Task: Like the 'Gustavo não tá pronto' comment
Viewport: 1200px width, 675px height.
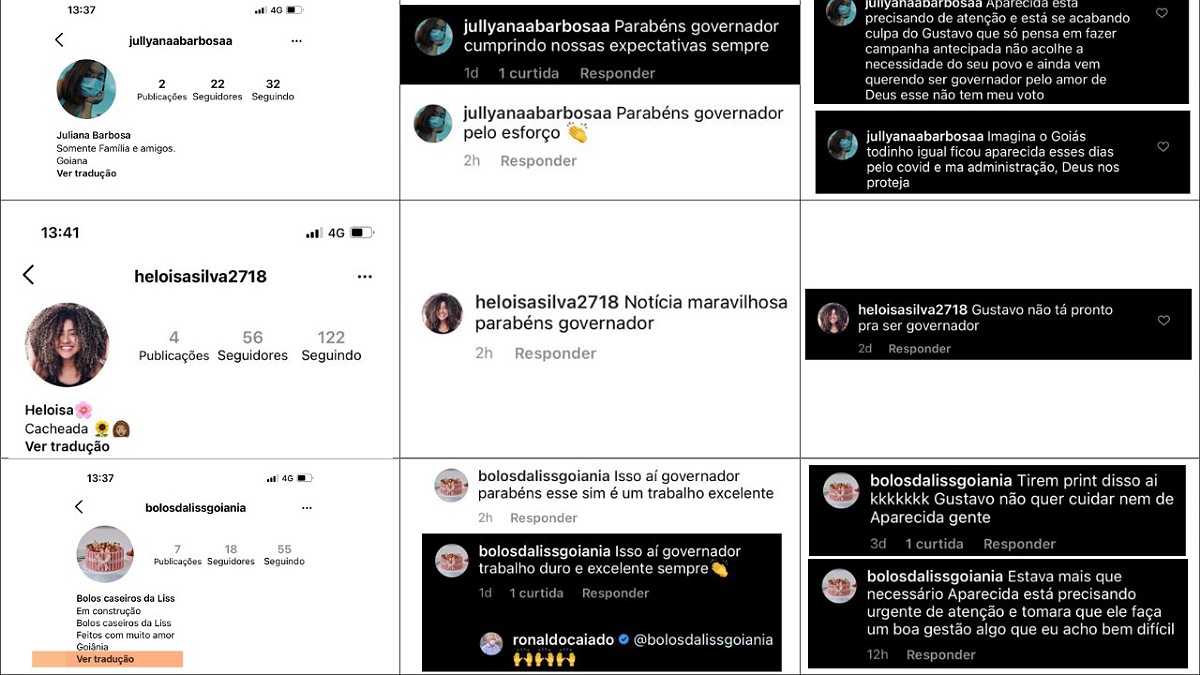Action: [1163, 321]
